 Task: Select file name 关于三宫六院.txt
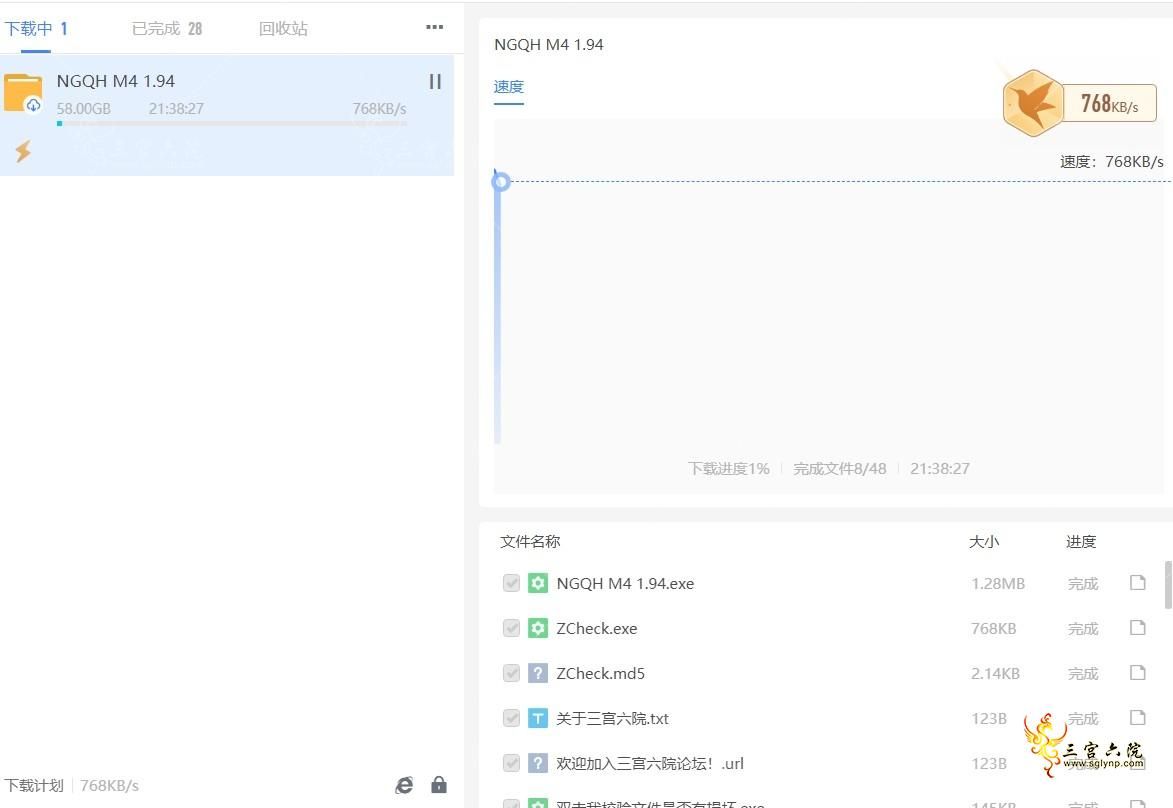(613, 718)
